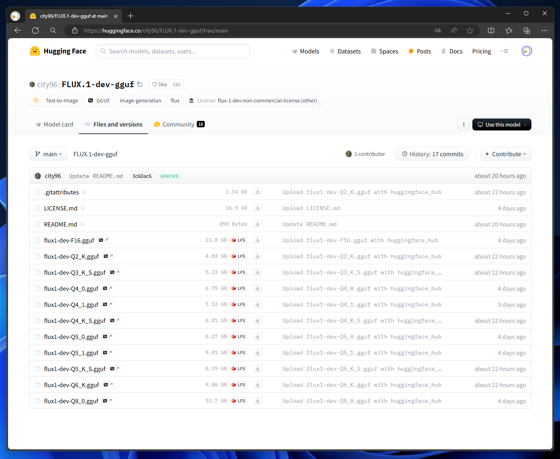This screenshot has height=459, width=560.
Task: Open city96 author link in title
Action: 47,85
